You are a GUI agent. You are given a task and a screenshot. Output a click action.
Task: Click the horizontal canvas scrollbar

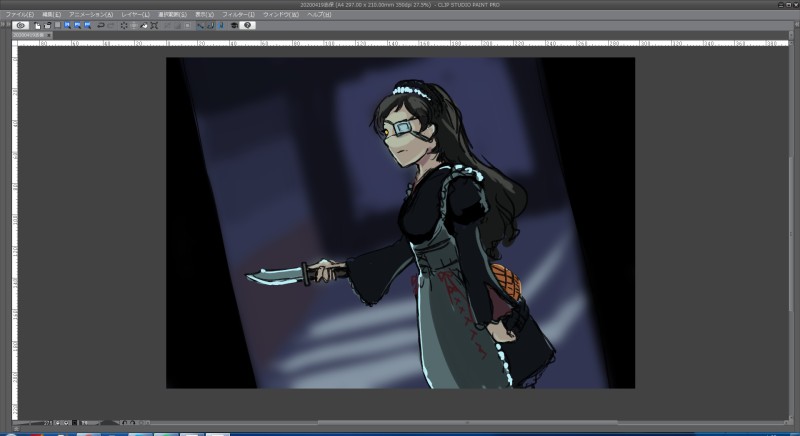pyautogui.click(x=467, y=423)
